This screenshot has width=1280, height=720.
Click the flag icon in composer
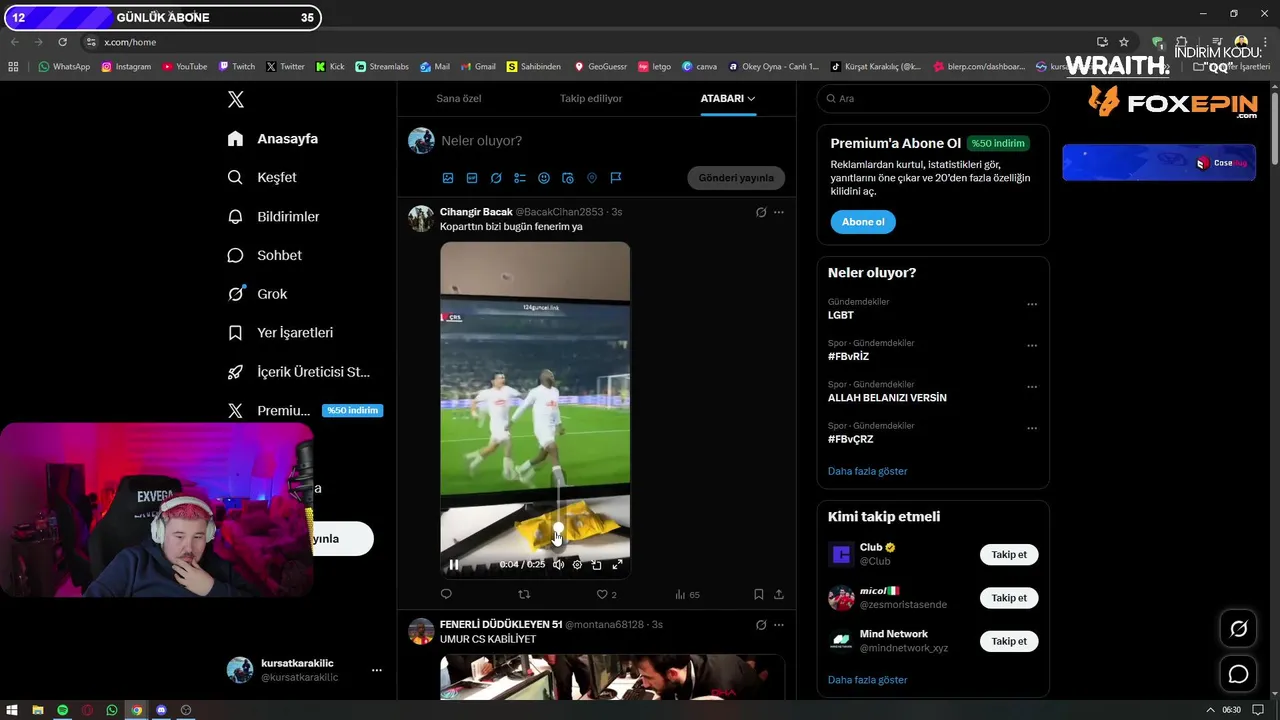pos(616,178)
